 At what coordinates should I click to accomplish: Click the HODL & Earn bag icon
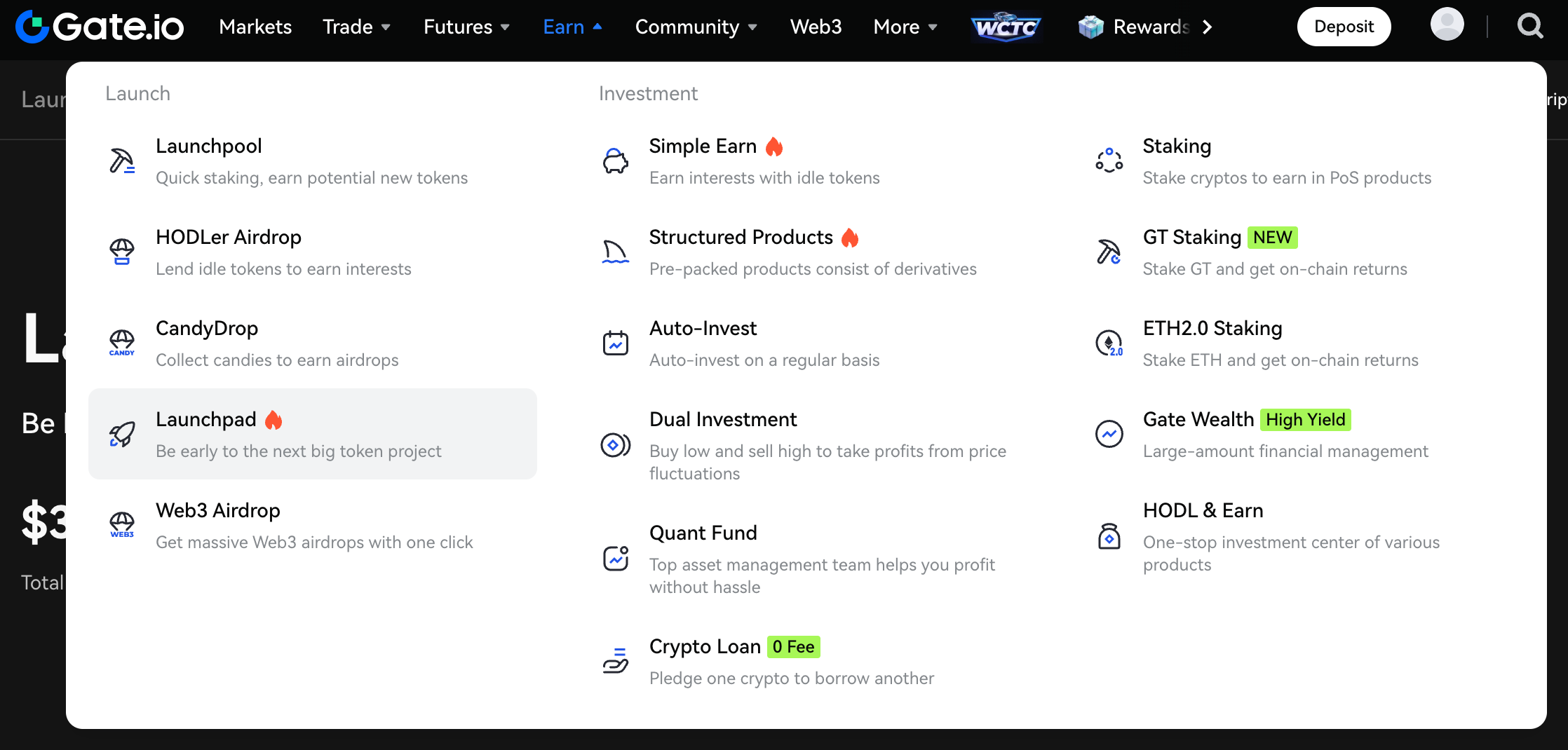tap(1109, 536)
